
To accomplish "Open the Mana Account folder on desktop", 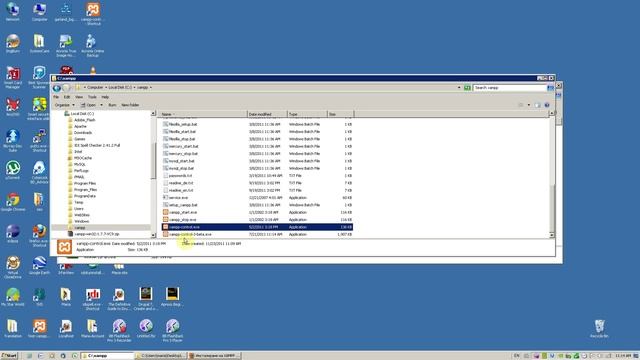I will pyautogui.click(x=92, y=329).
